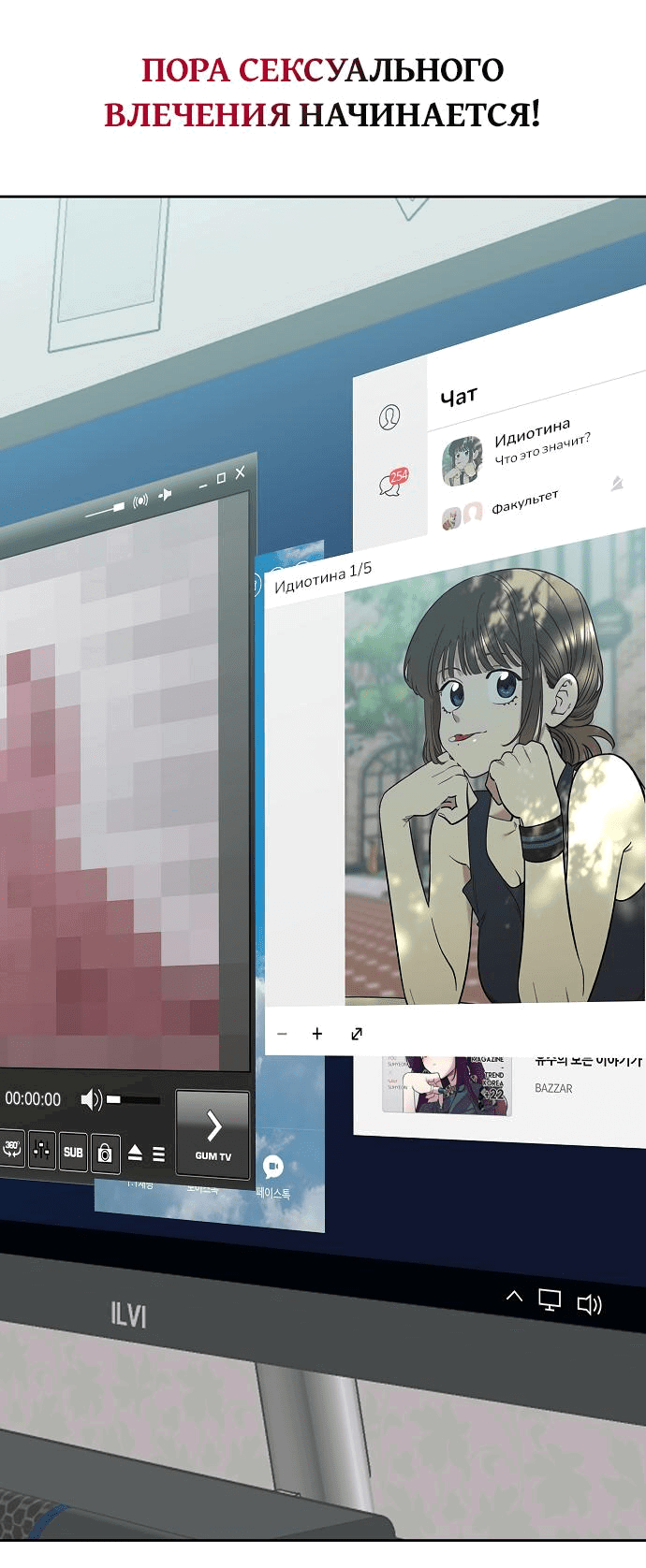Open the 360° video mode in player

click(x=11, y=1147)
